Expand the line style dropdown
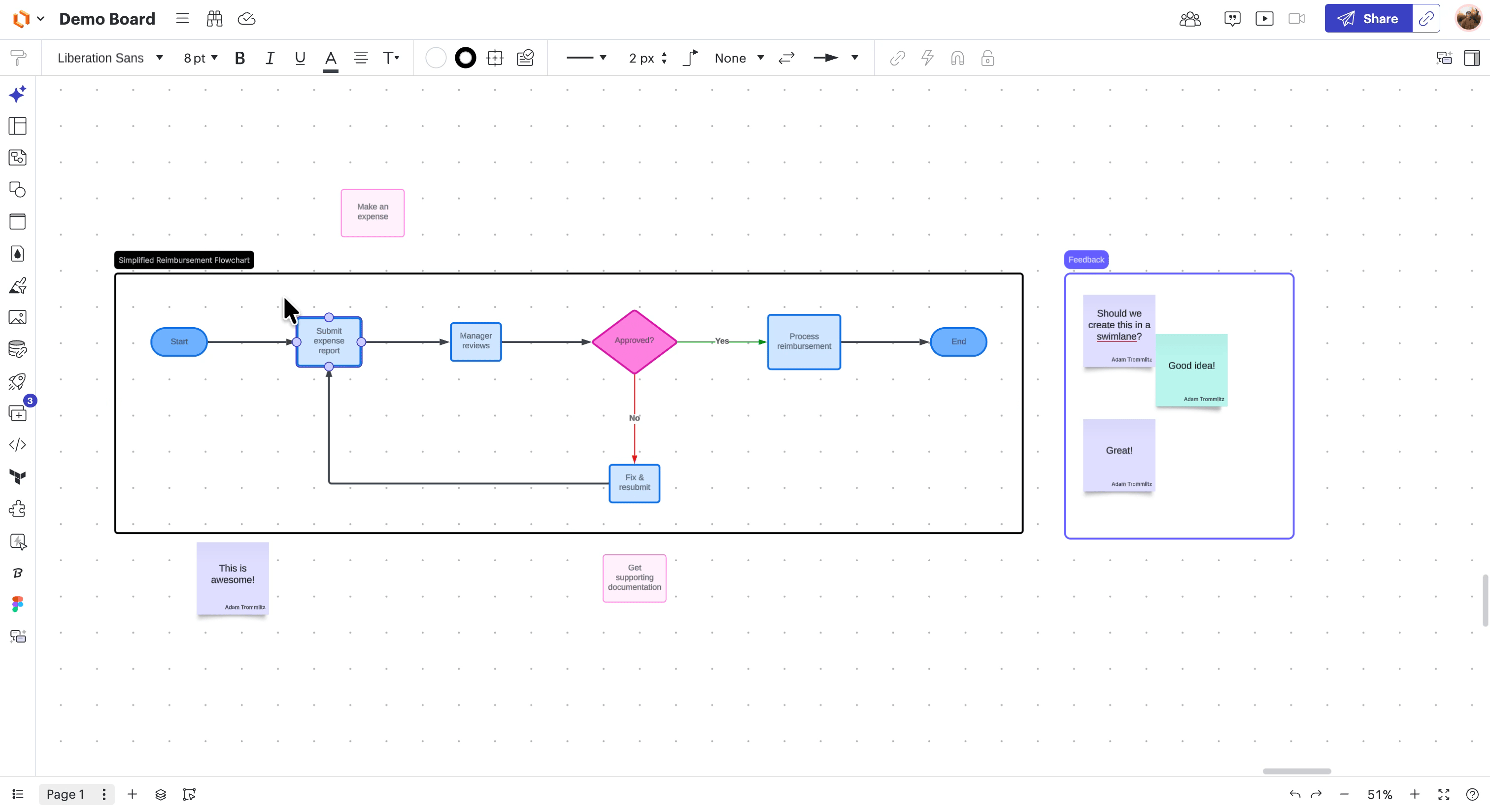Screen dimensions: 1490x812 (x=586, y=58)
